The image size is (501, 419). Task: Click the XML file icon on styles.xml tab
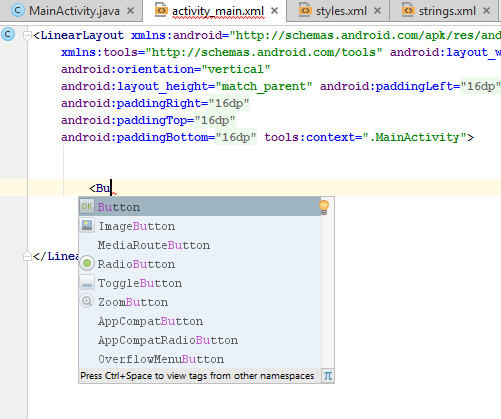click(x=305, y=11)
